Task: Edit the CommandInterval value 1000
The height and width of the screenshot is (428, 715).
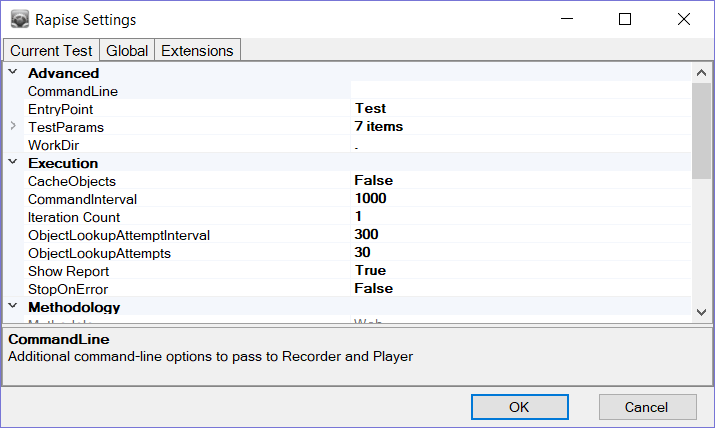Action: [520, 198]
